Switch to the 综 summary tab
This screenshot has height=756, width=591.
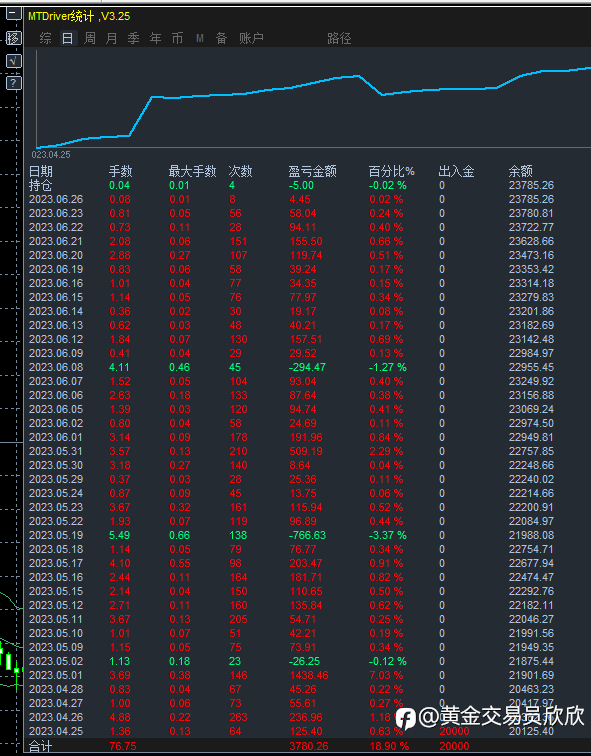click(46, 38)
